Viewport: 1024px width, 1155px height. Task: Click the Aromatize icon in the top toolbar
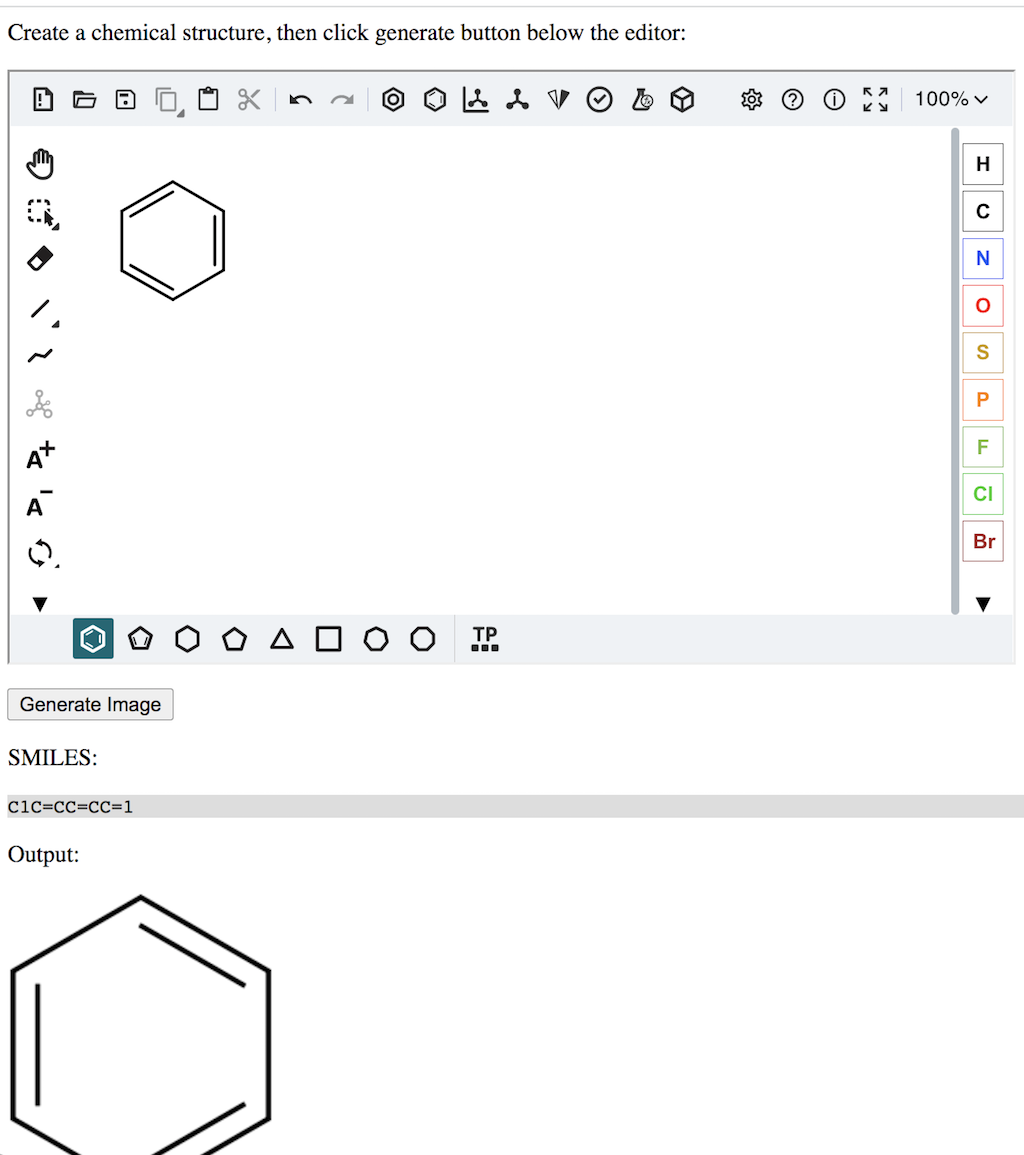tap(394, 99)
